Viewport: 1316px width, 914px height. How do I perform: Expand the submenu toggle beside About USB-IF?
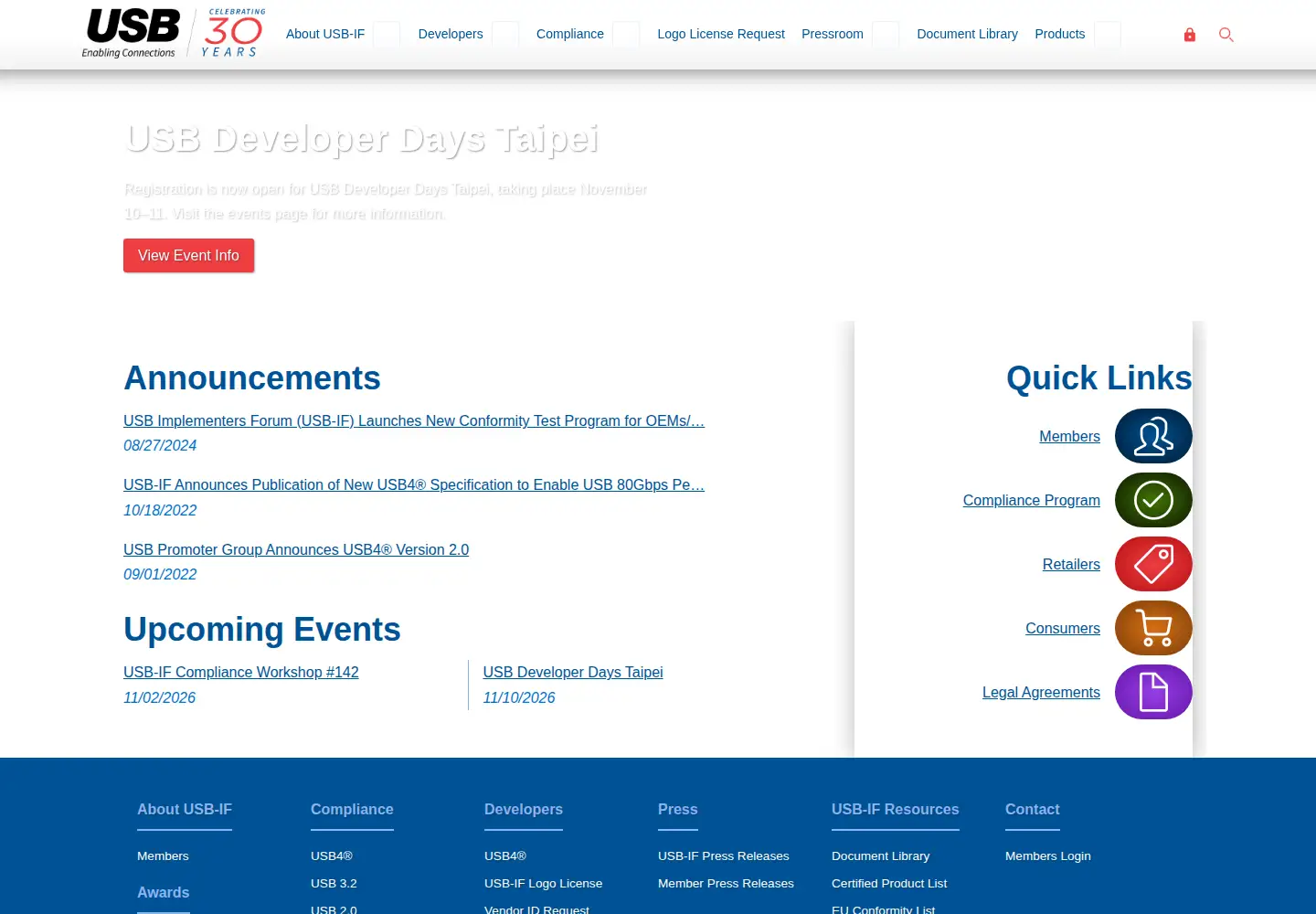[387, 34]
